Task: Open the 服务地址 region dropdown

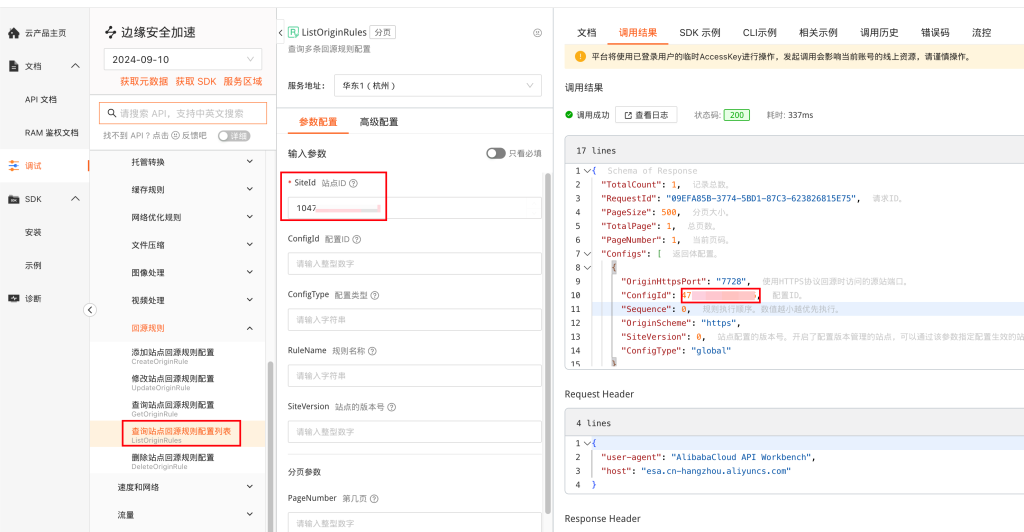Action: 436,86
